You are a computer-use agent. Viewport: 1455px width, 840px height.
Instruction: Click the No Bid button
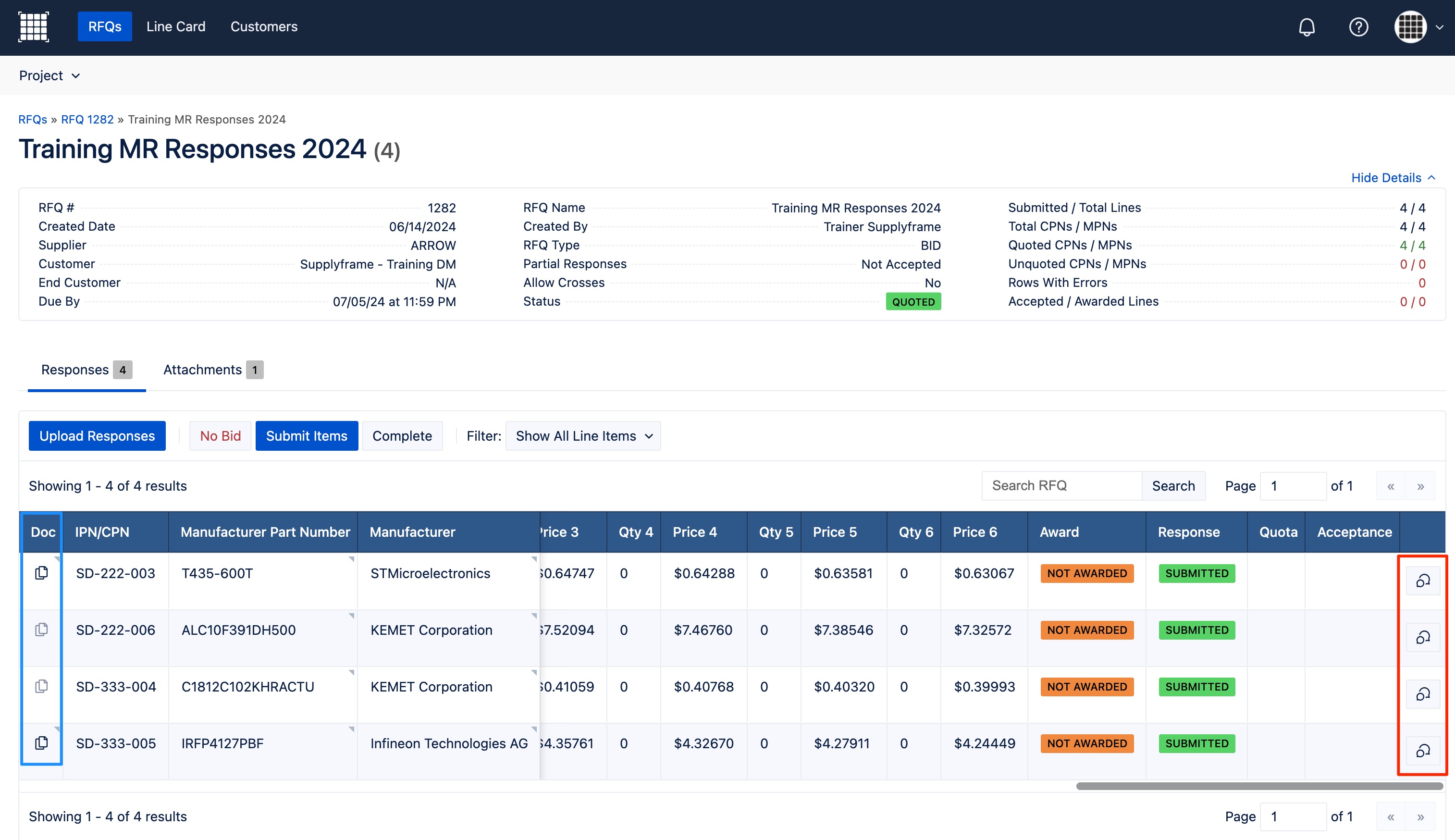tap(220, 435)
